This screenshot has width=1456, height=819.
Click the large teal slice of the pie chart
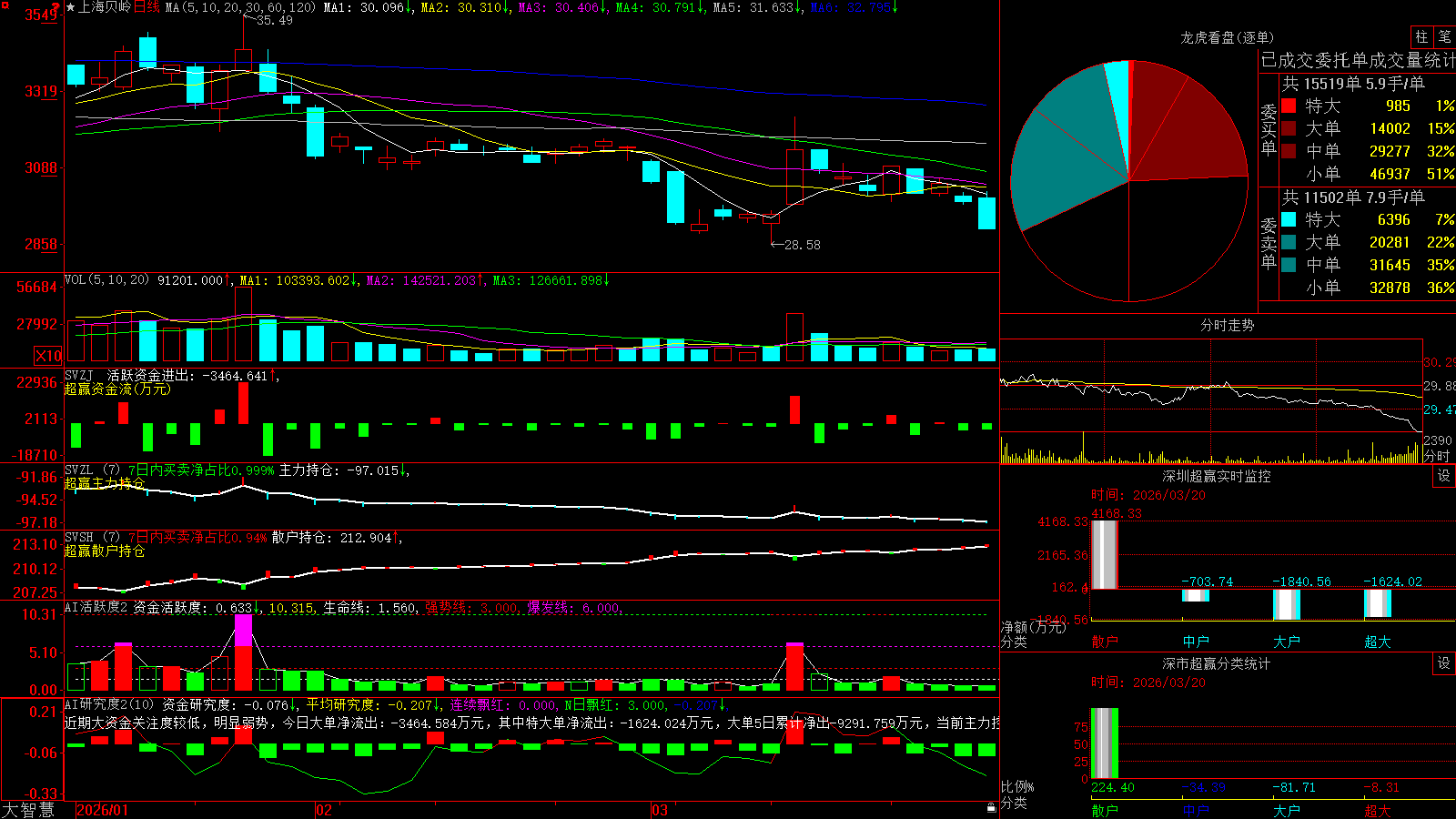[1060, 168]
